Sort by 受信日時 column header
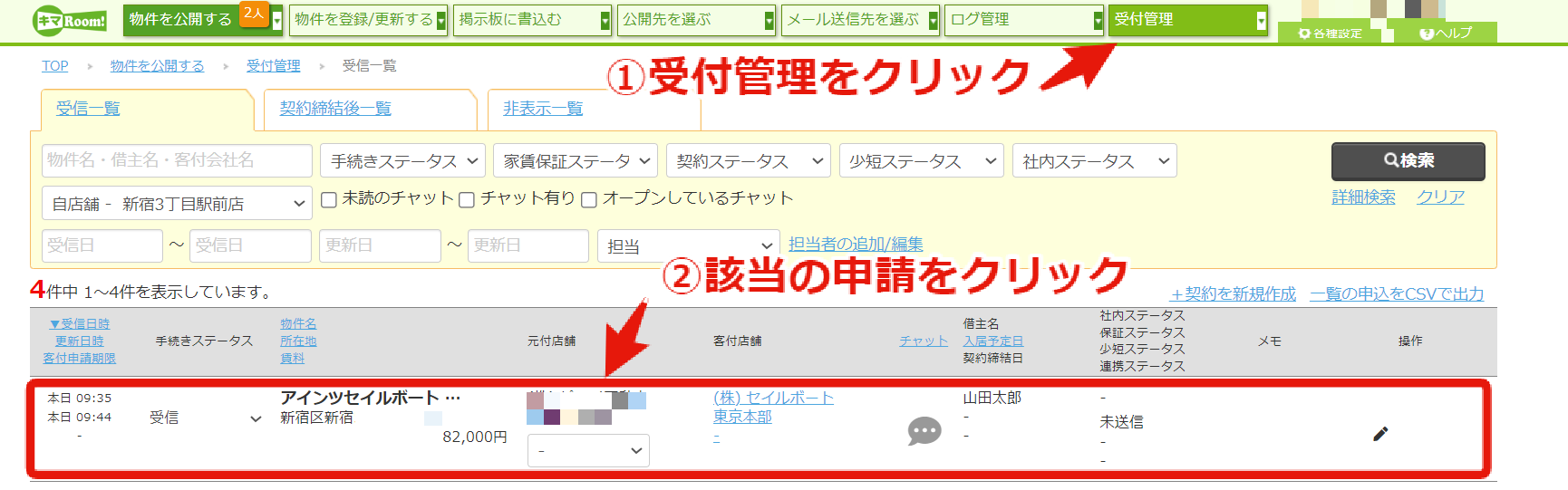The image size is (1568, 490). [x=80, y=324]
